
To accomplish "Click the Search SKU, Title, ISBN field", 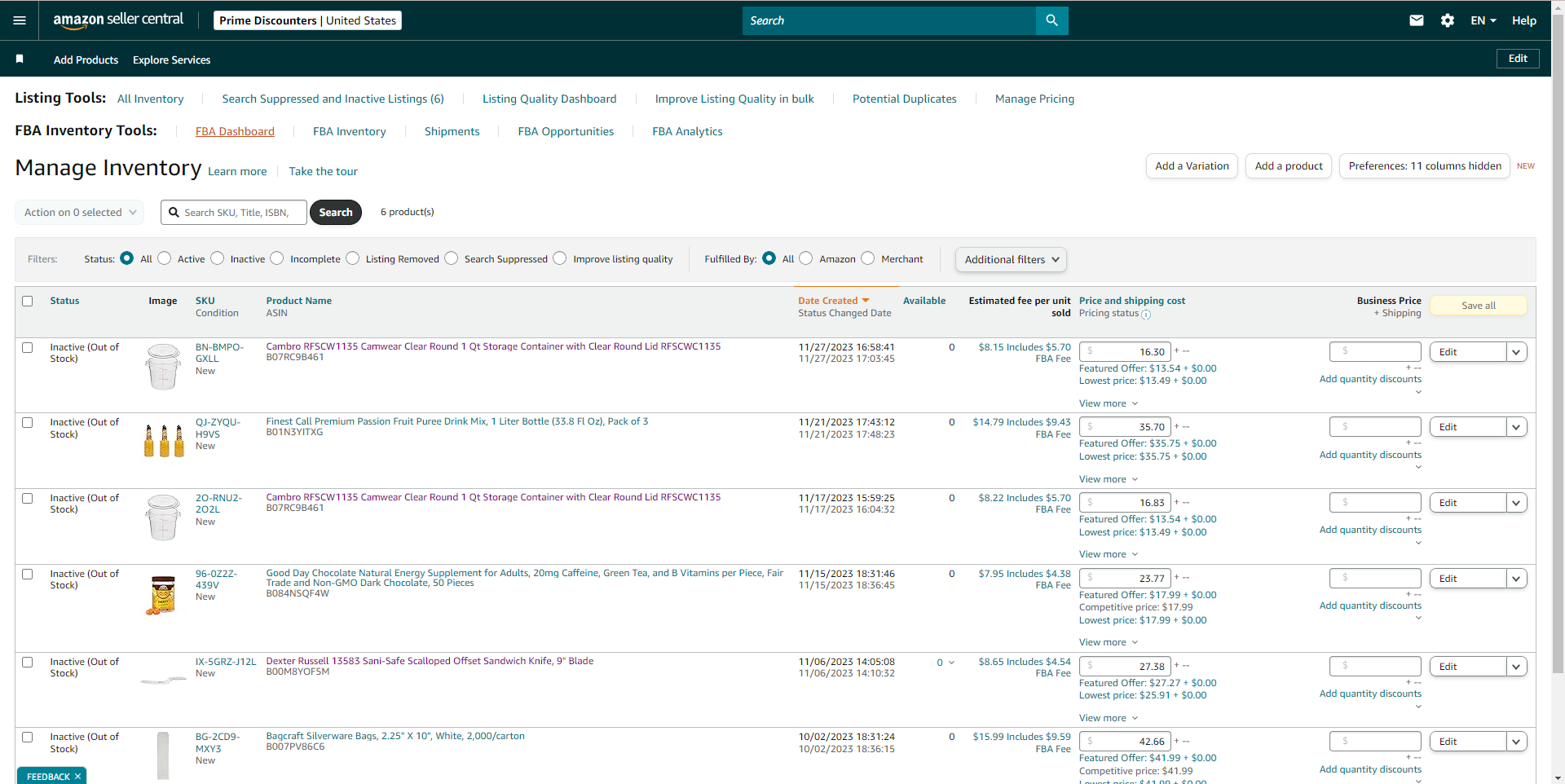I will 234,213.
